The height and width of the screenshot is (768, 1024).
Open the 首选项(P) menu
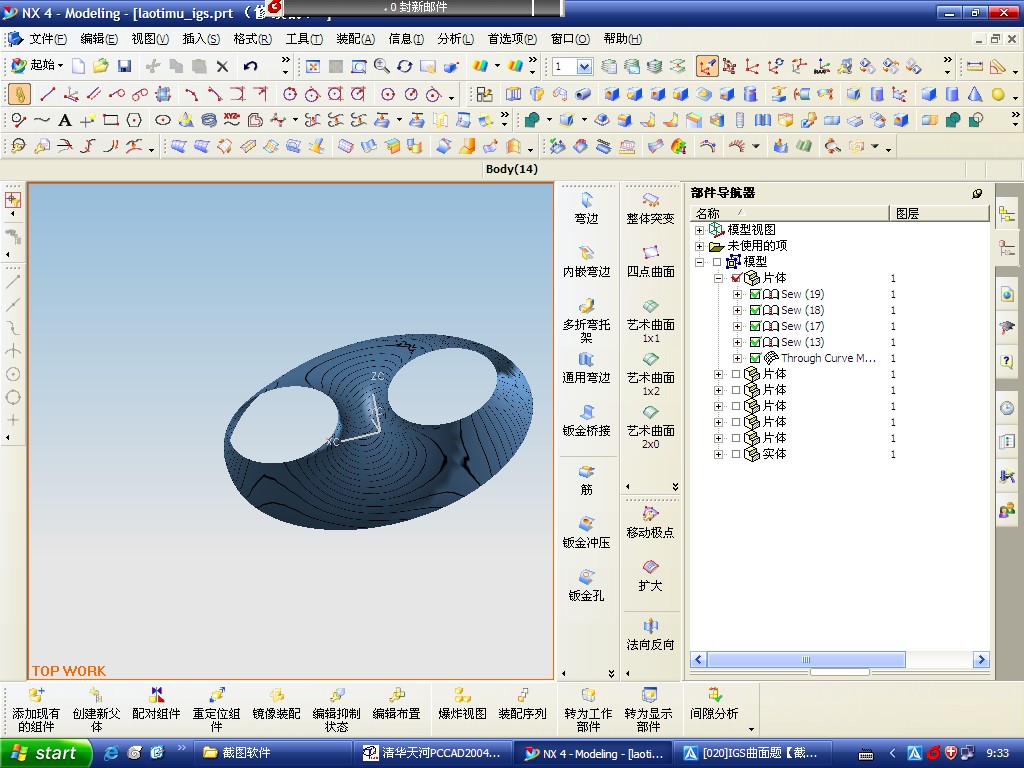coord(512,39)
